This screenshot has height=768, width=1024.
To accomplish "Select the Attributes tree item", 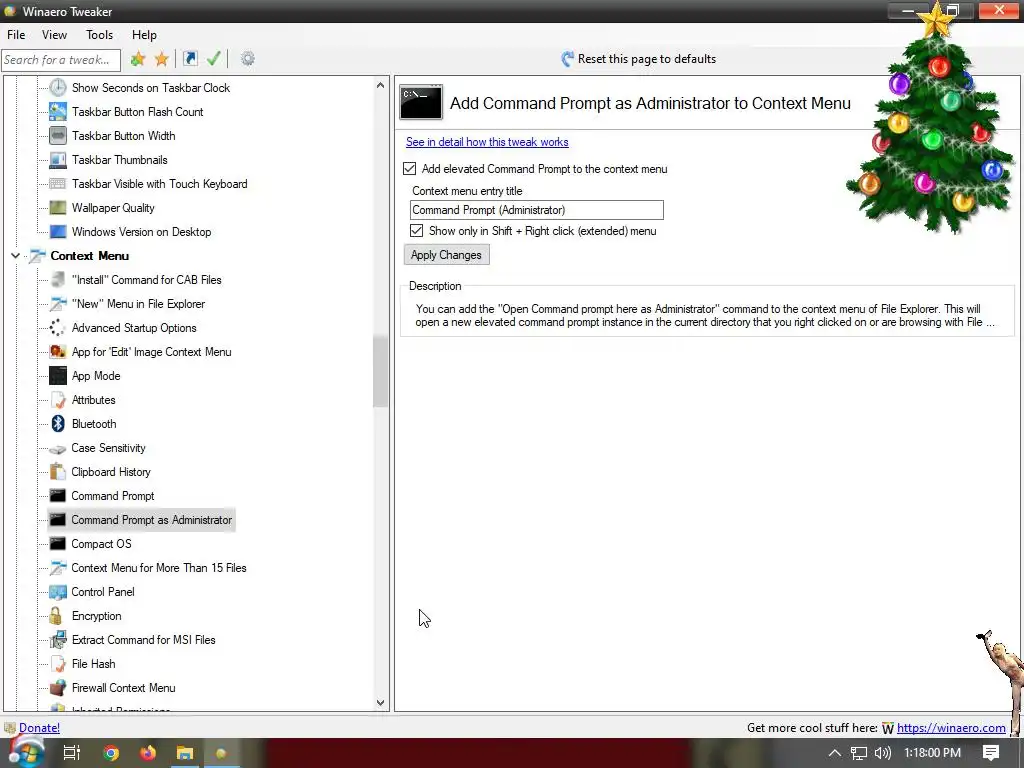I will click(93, 400).
